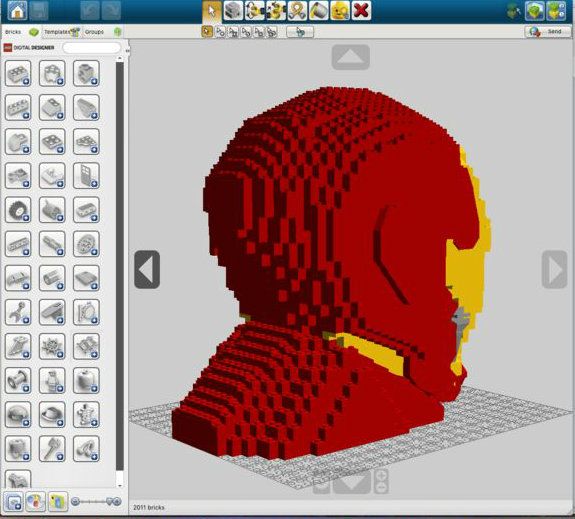This screenshot has width=575, height=519.
Task: Expand the minifigure brick category
Action: coord(52,381)
